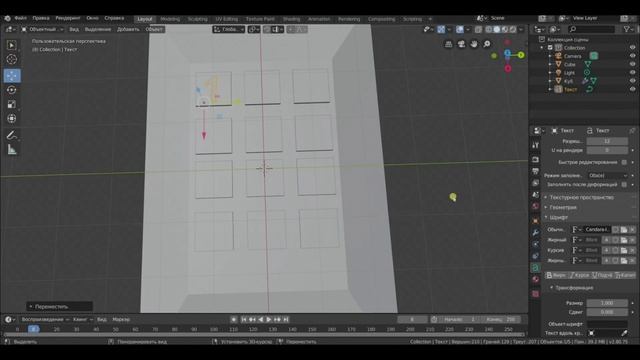This screenshot has height=360, width=640.
Task: Open the Воспроизведение playback dropdown
Action: coord(45,320)
